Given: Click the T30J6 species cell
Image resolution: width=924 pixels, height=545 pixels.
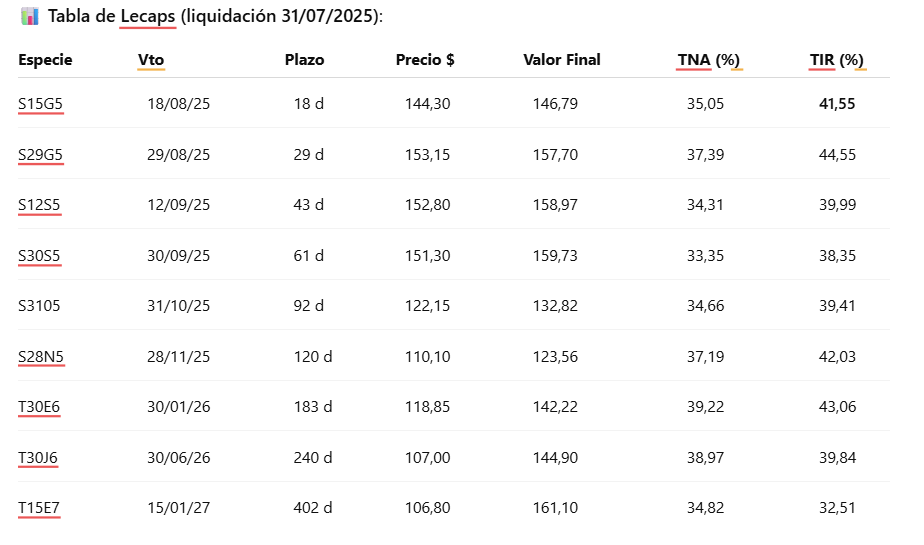Looking at the screenshot, I should [38, 457].
